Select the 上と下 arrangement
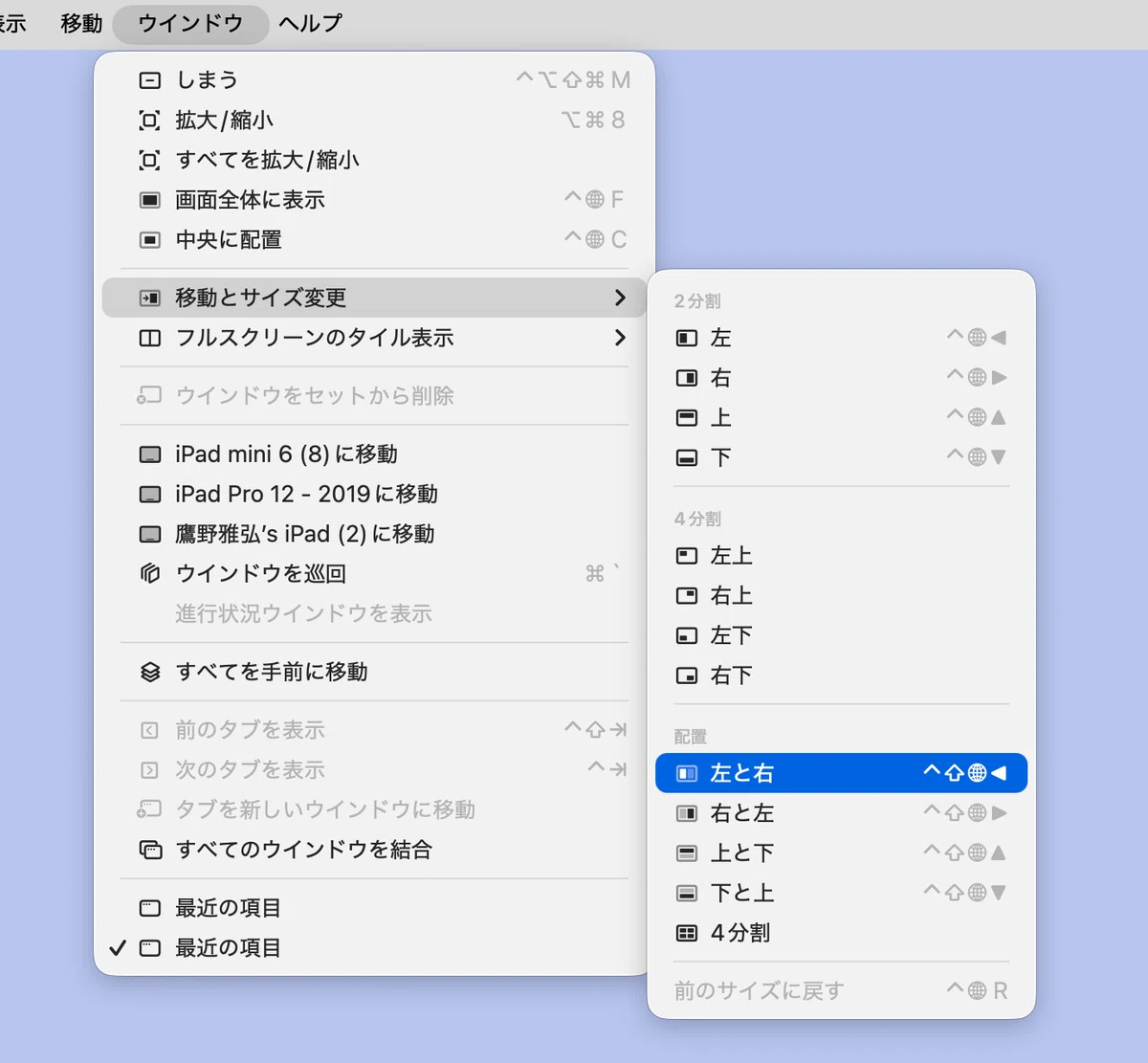This screenshot has width=1148, height=1063. tap(841, 853)
